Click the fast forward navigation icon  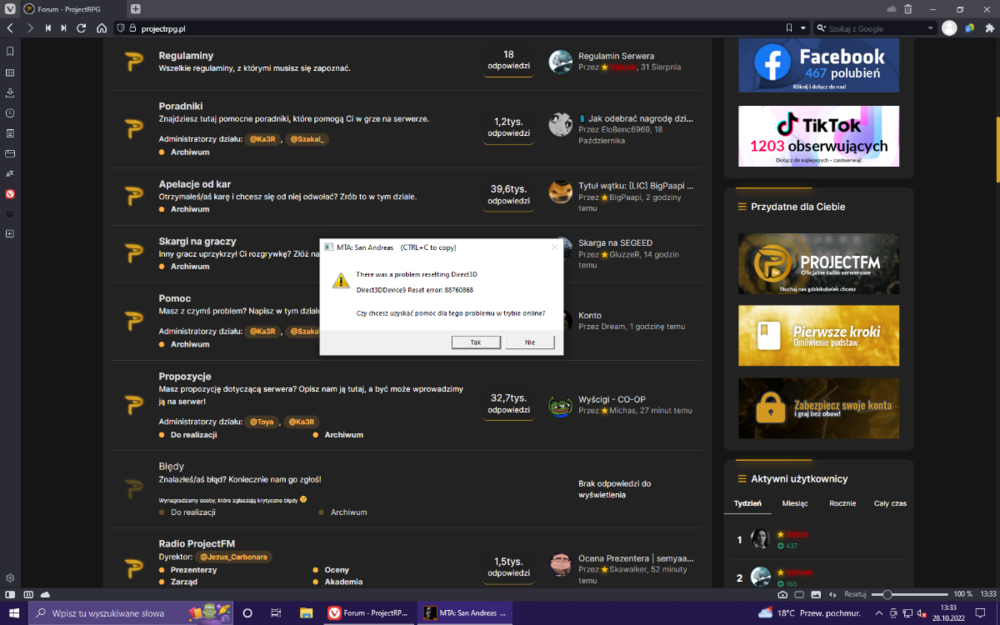pos(63,28)
